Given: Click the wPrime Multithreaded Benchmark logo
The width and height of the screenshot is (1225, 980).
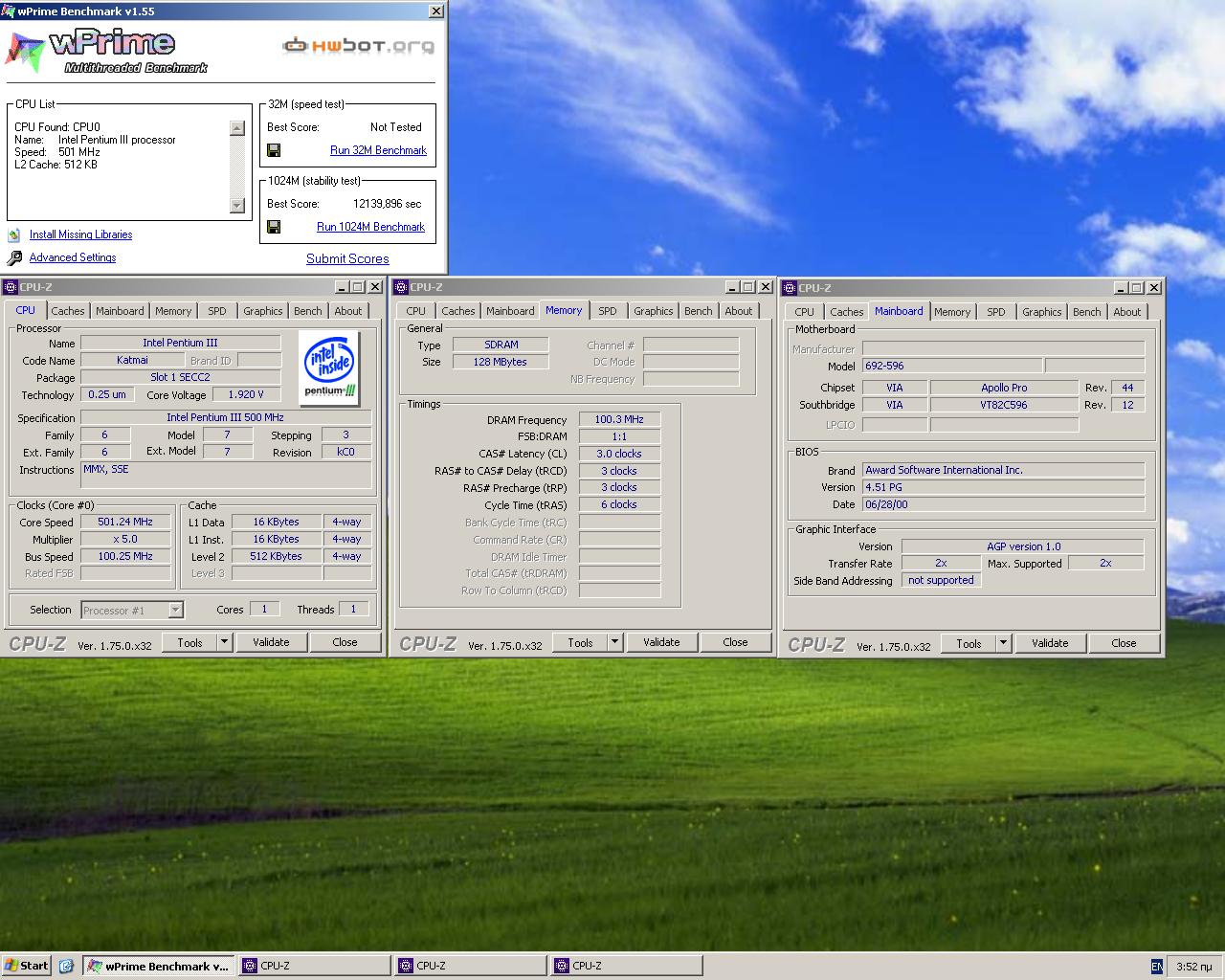Looking at the screenshot, I should tap(107, 52).
